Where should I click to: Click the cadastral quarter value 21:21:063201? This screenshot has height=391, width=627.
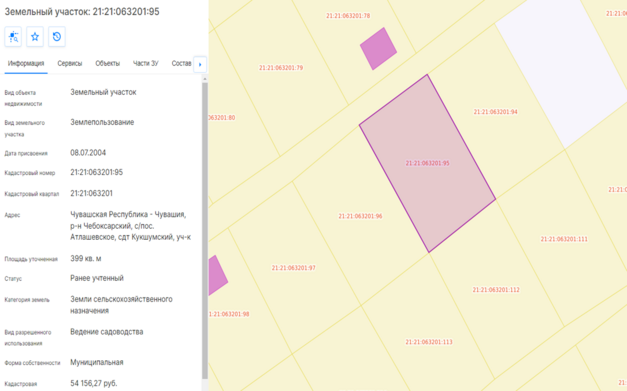pos(92,194)
